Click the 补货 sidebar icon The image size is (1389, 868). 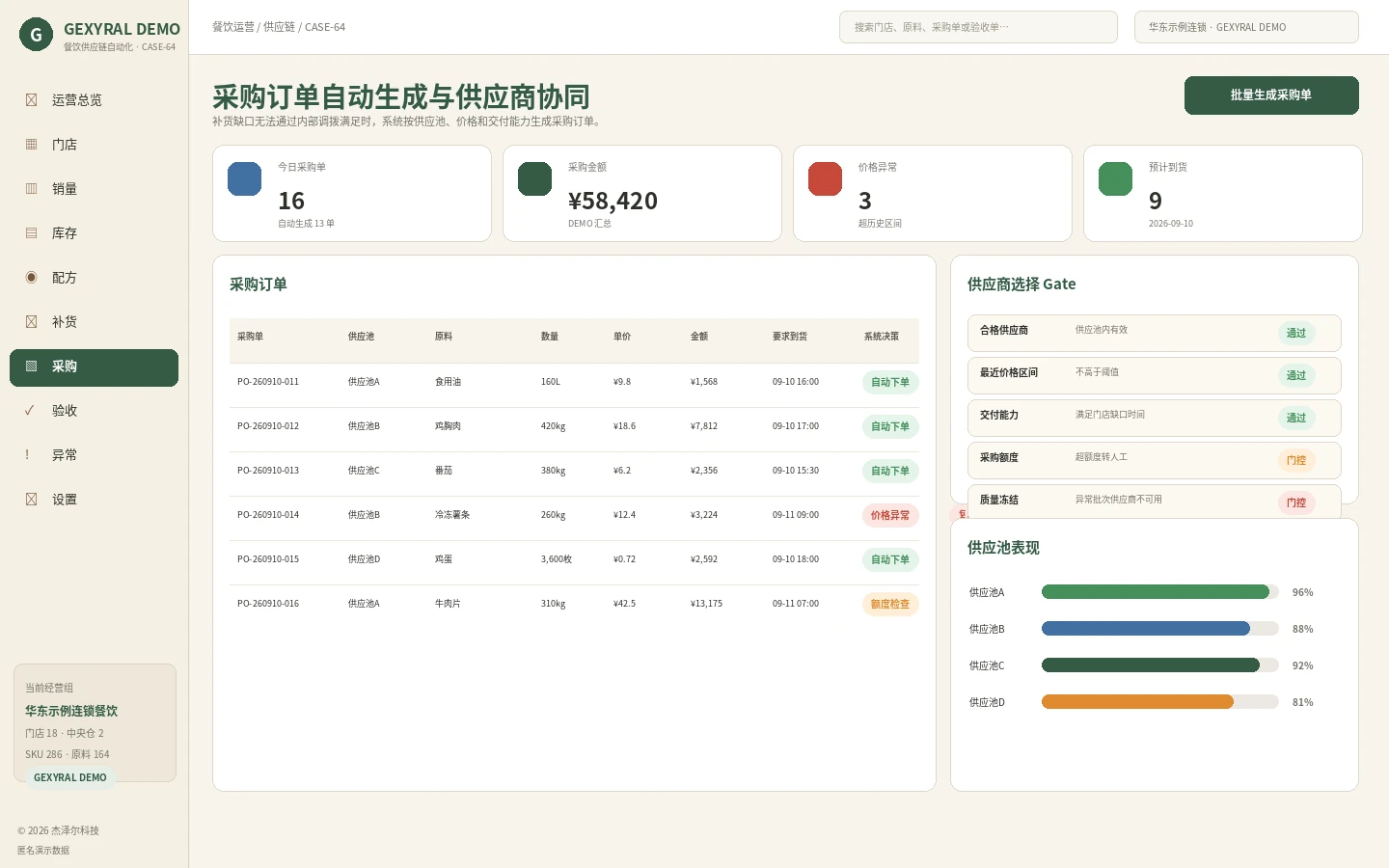pyautogui.click(x=31, y=322)
